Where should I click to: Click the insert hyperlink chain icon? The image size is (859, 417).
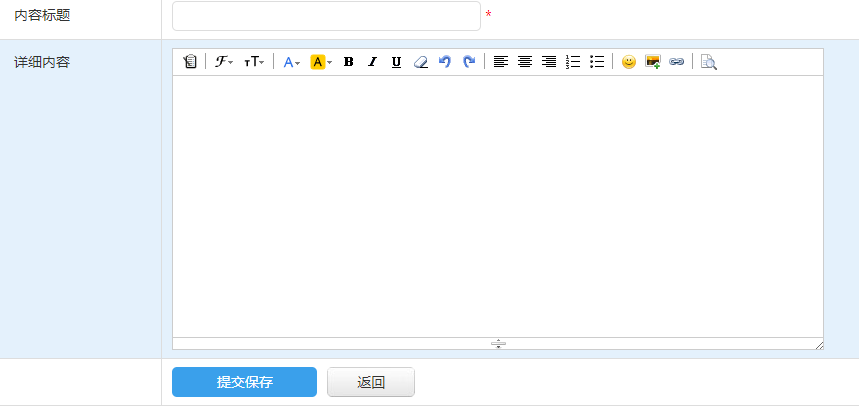(677, 62)
